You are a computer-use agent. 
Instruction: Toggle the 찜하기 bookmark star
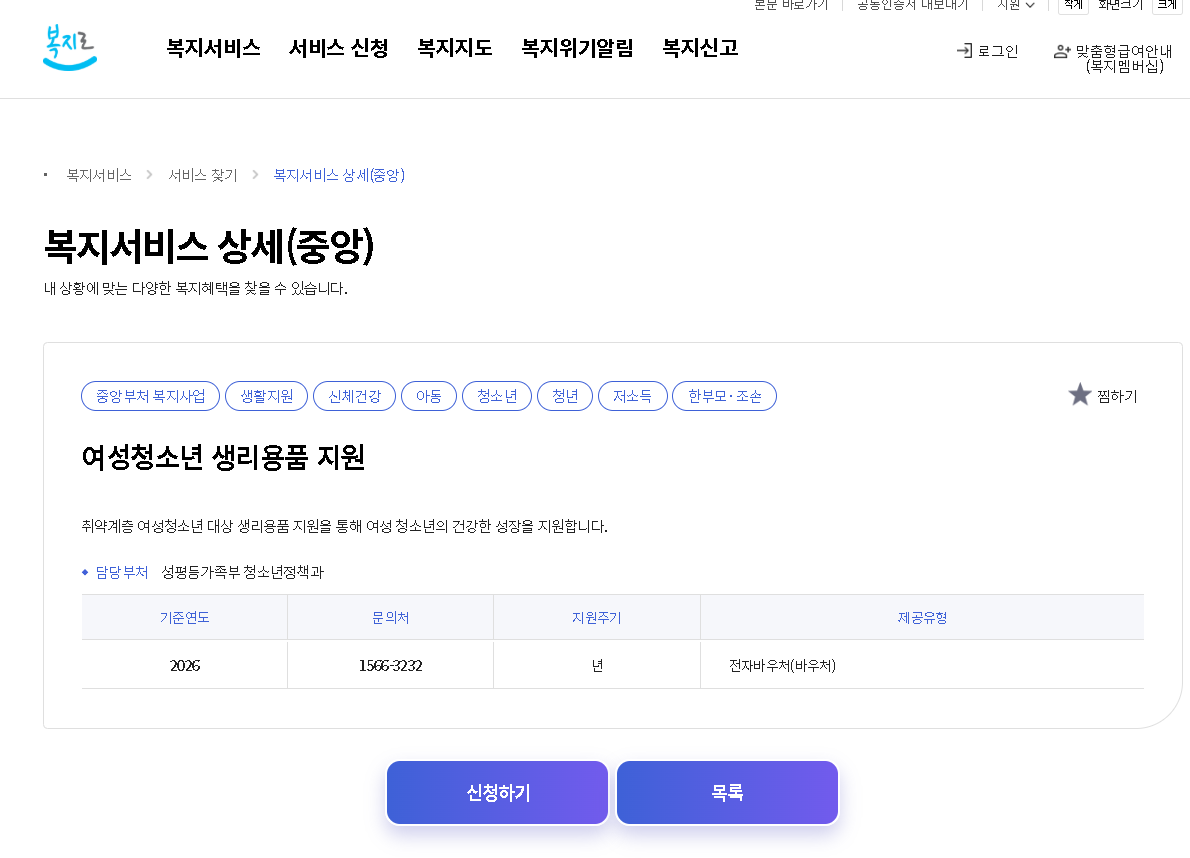pos(1080,394)
